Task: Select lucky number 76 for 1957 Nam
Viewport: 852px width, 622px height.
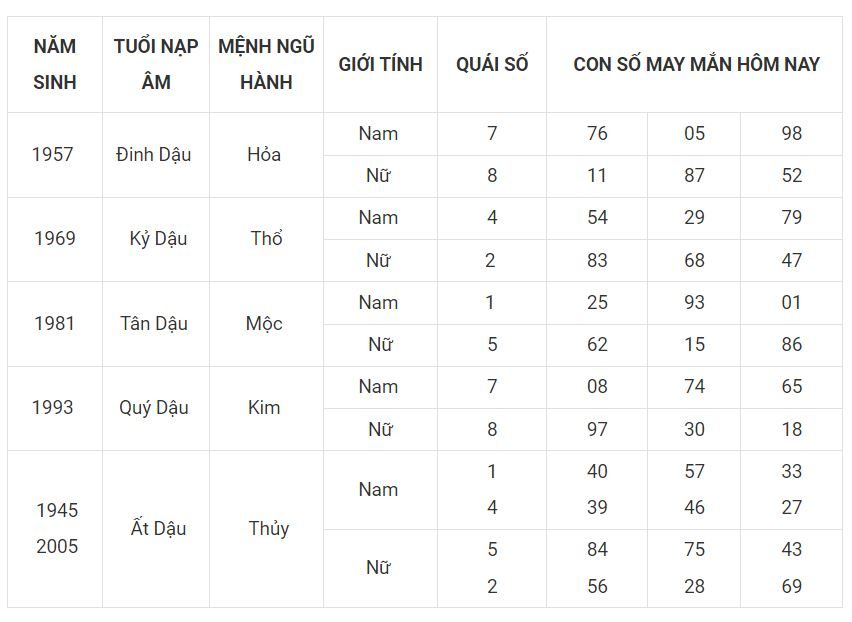Action: 597,134
